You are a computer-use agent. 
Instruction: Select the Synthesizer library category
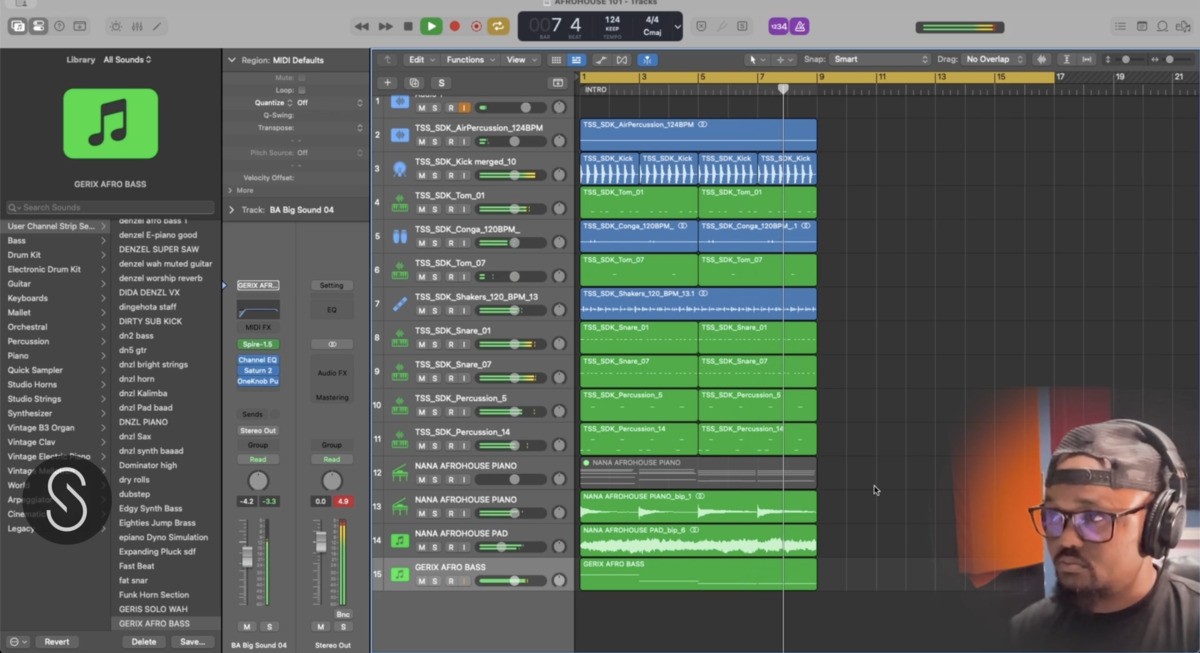(x=53, y=413)
